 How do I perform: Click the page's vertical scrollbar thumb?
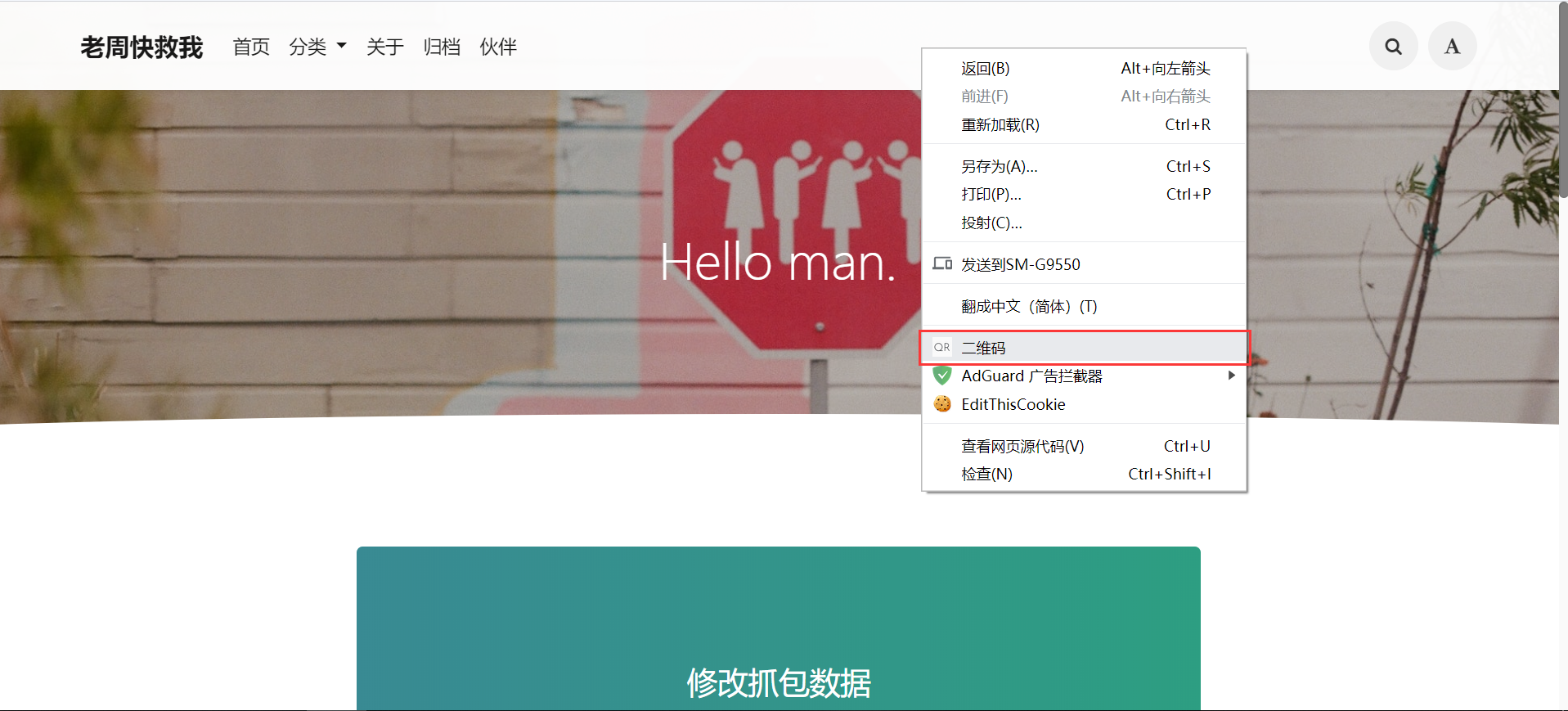click(x=1563, y=99)
